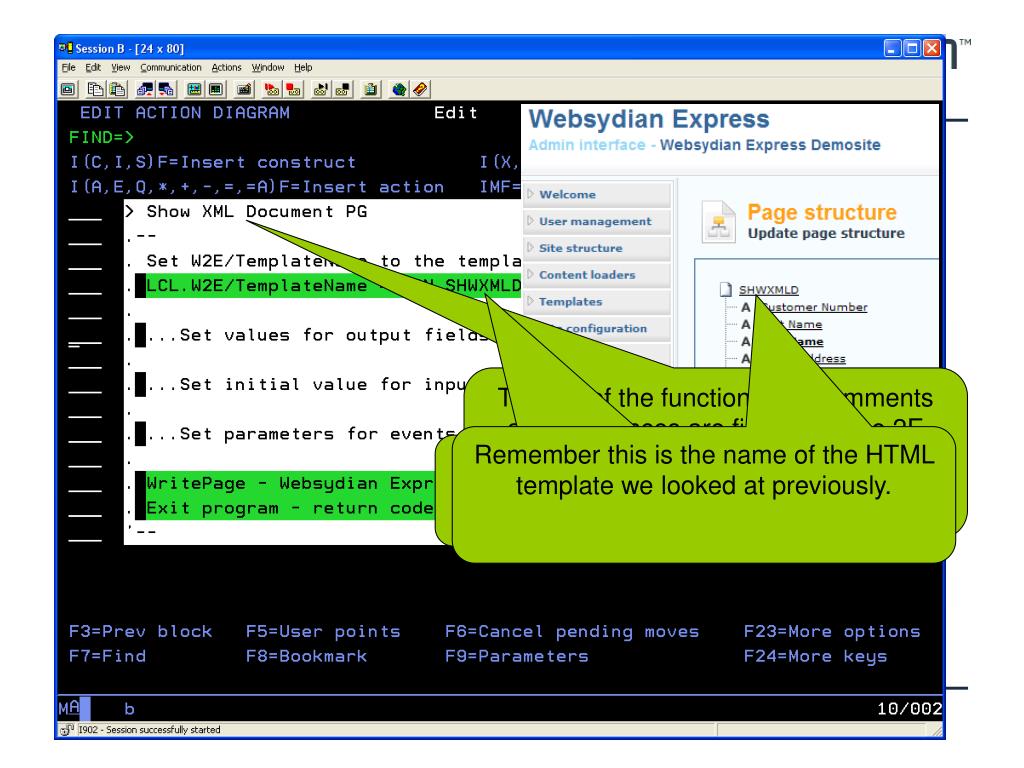The width and height of the screenshot is (1024, 768).
Task: Select the Exit program - return code line
Action: [x=290, y=508]
